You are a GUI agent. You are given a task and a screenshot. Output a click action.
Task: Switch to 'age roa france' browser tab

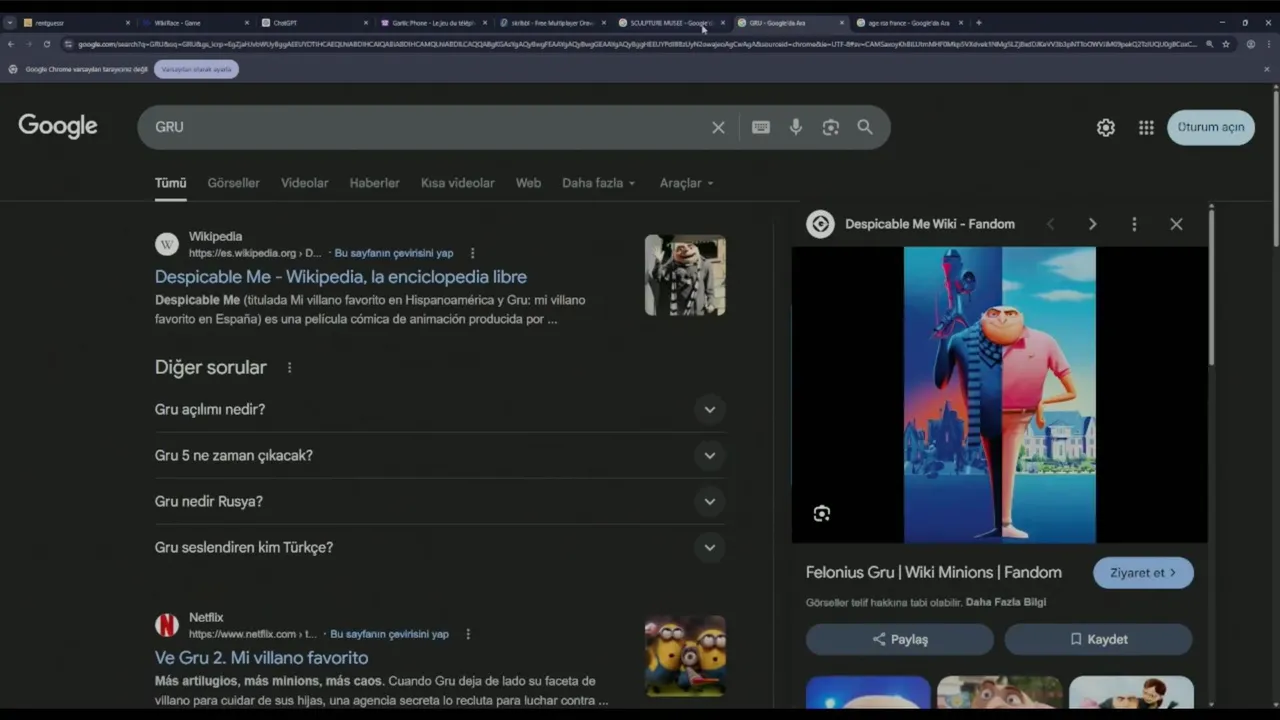pos(908,22)
